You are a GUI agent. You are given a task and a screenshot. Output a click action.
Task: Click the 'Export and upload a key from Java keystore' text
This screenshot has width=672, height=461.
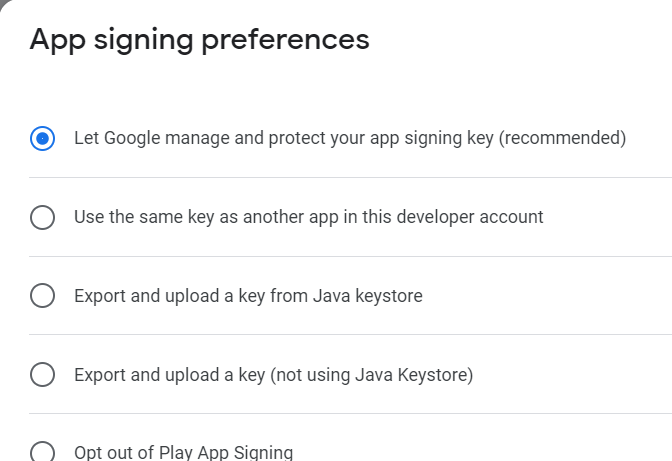click(x=248, y=296)
